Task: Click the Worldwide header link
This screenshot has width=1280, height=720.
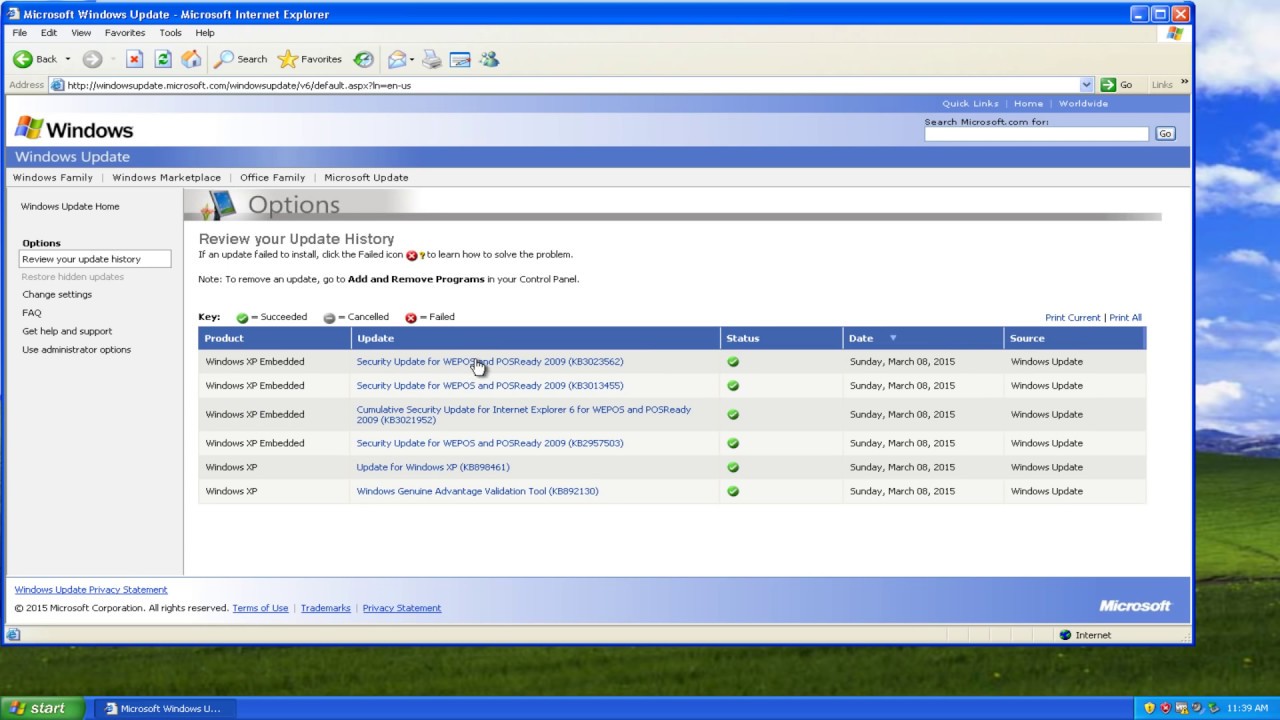Action: click(1083, 104)
